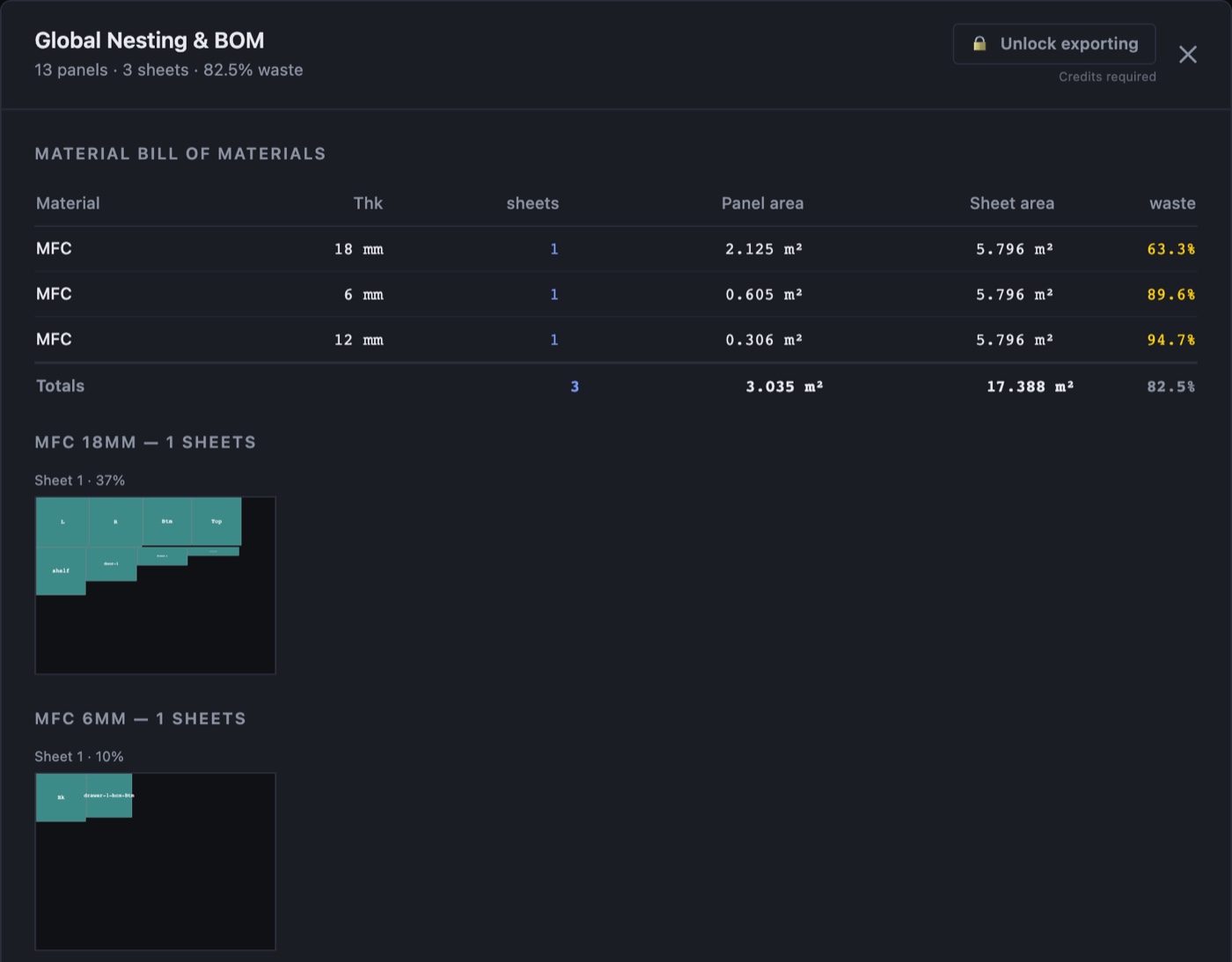The width and height of the screenshot is (1232, 962).
Task: Click the 'Sheet 1 · 10%' label
Action: (x=79, y=757)
